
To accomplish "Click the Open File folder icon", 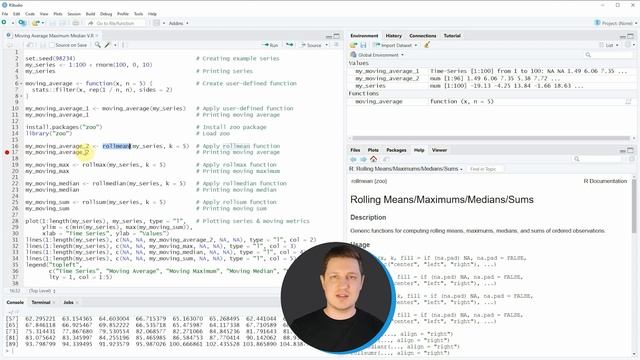I will pyautogui.click(x=36, y=23).
